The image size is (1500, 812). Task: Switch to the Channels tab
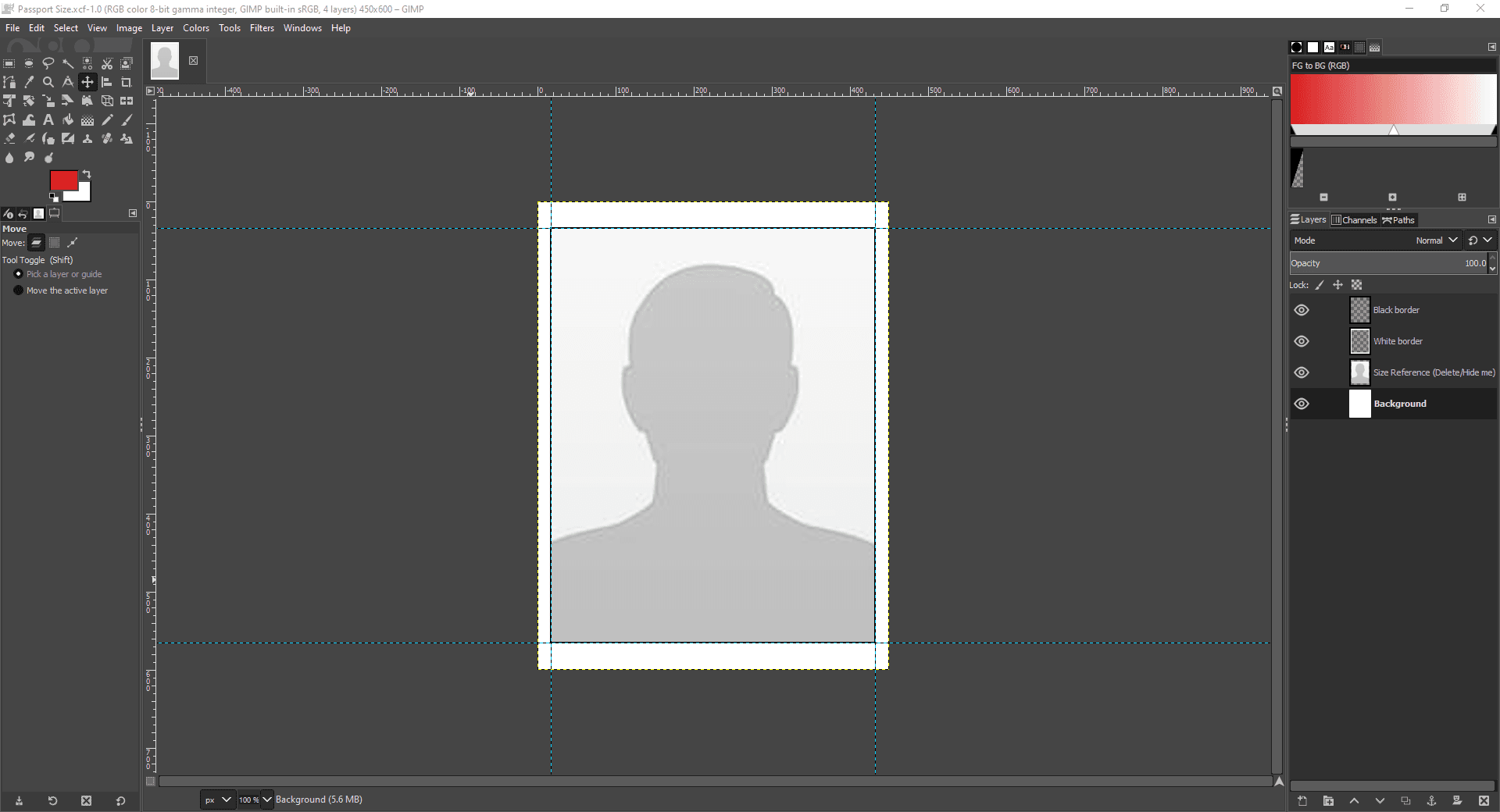pos(1355,219)
